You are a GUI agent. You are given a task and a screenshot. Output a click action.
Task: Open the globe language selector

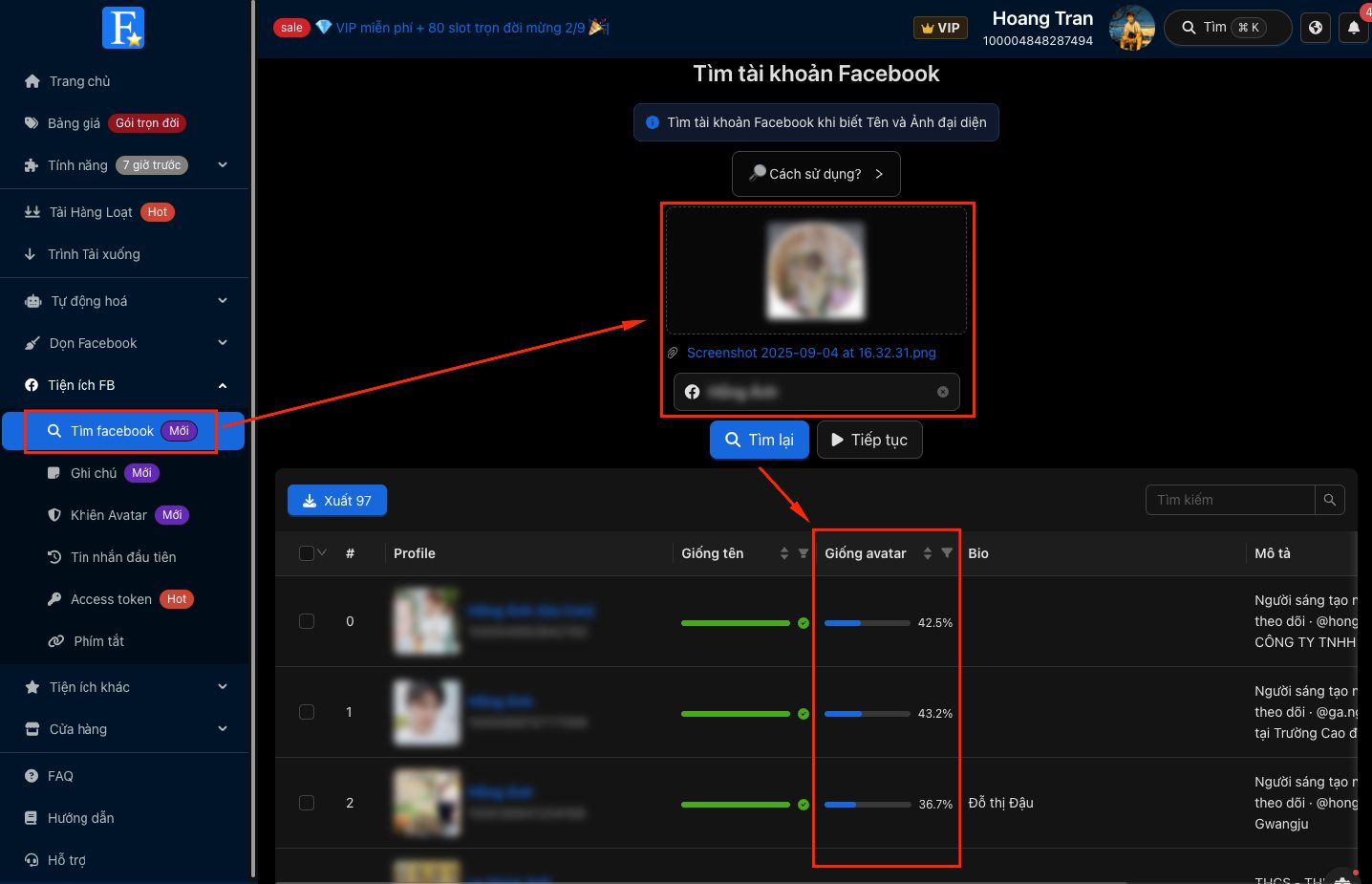1316,28
